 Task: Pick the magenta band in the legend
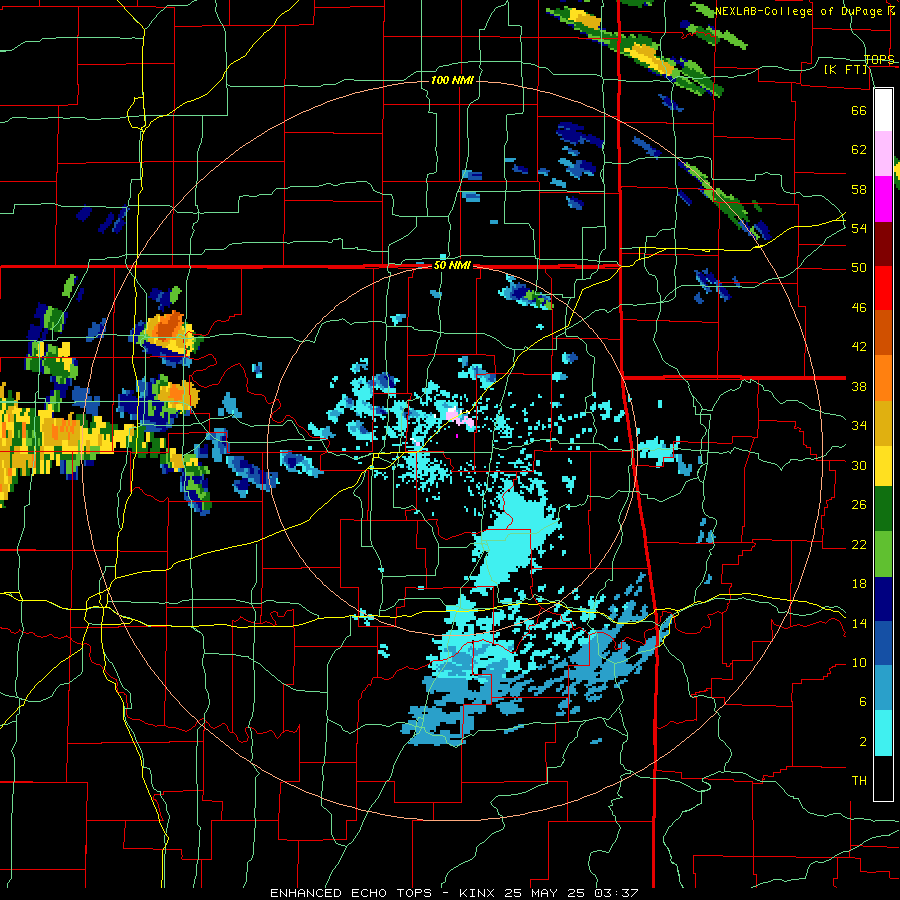pyautogui.click(x=883, y=199)
